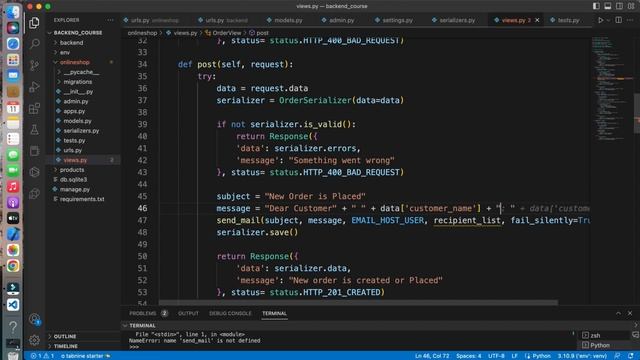The height and width of the screenshot is (360, 640).
Task: Open the DEBUG CONSOLE panel tab
Action: [230, 313]
